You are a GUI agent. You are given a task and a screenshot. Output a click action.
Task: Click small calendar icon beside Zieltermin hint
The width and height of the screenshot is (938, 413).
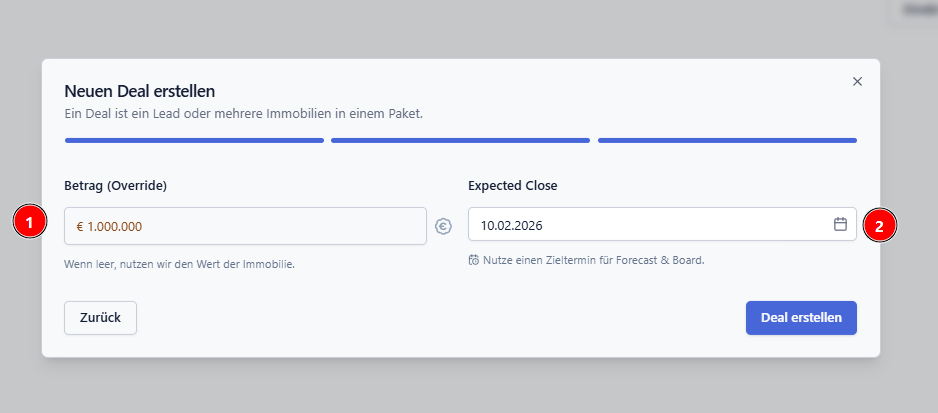[473, 260]
